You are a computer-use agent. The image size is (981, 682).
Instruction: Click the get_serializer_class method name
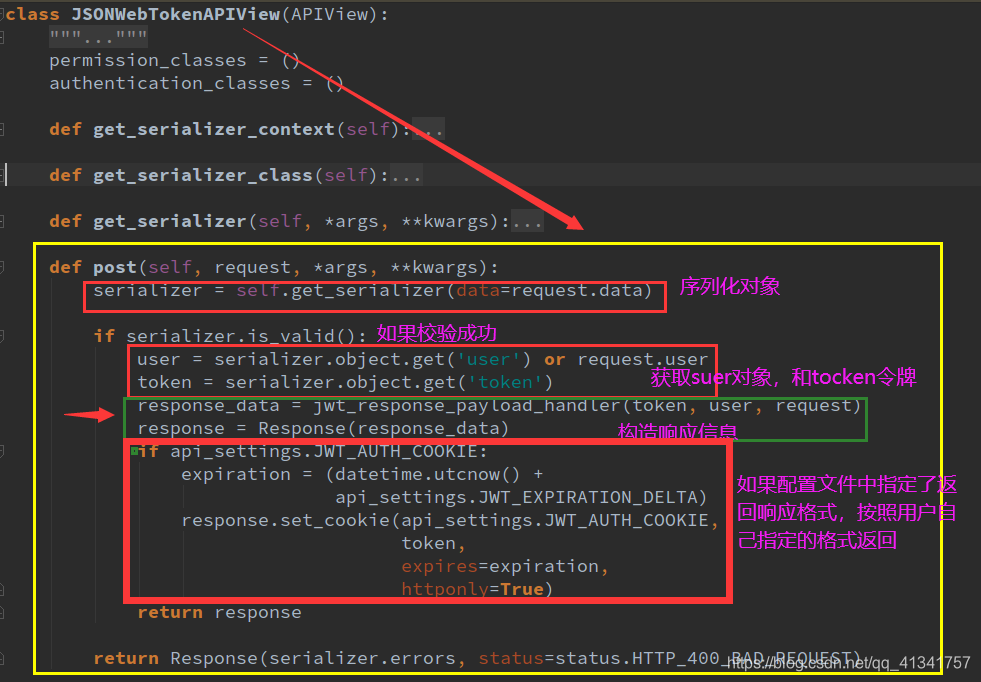[203, 175]
